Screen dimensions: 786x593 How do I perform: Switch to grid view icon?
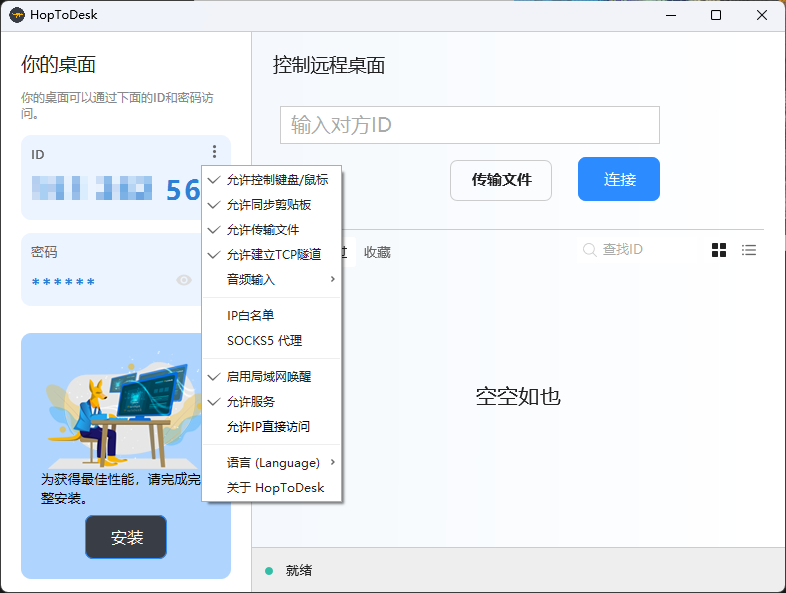[x=719, y=250]
